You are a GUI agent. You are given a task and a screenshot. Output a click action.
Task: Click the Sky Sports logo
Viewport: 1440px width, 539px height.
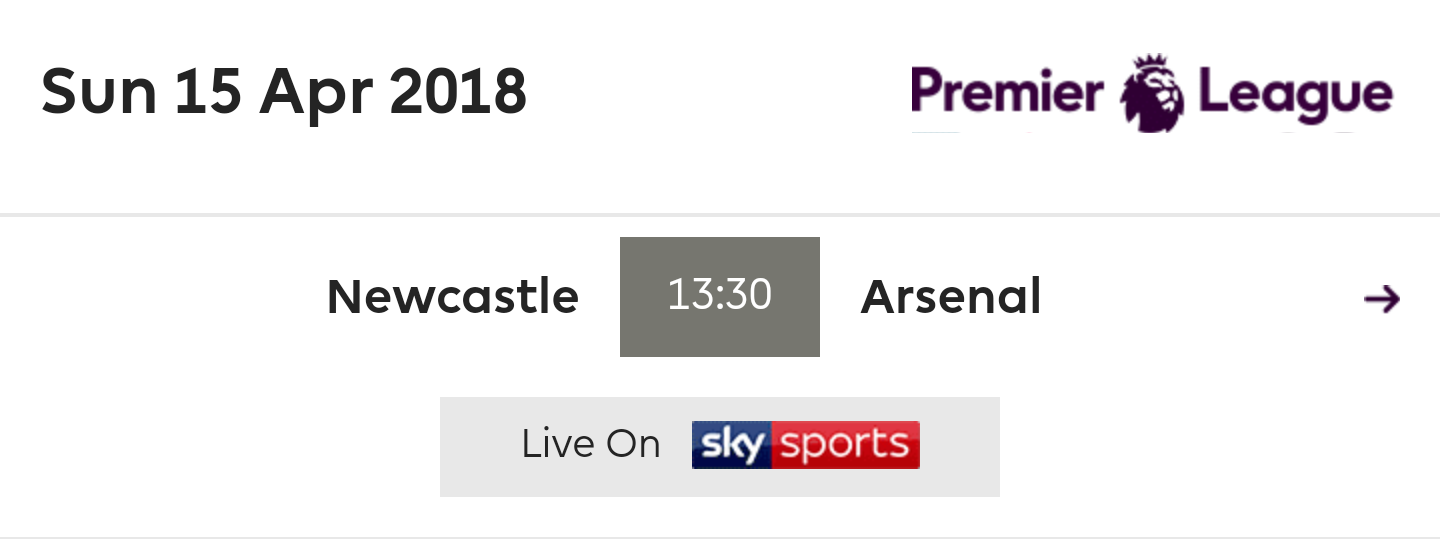tap(805, 445)
